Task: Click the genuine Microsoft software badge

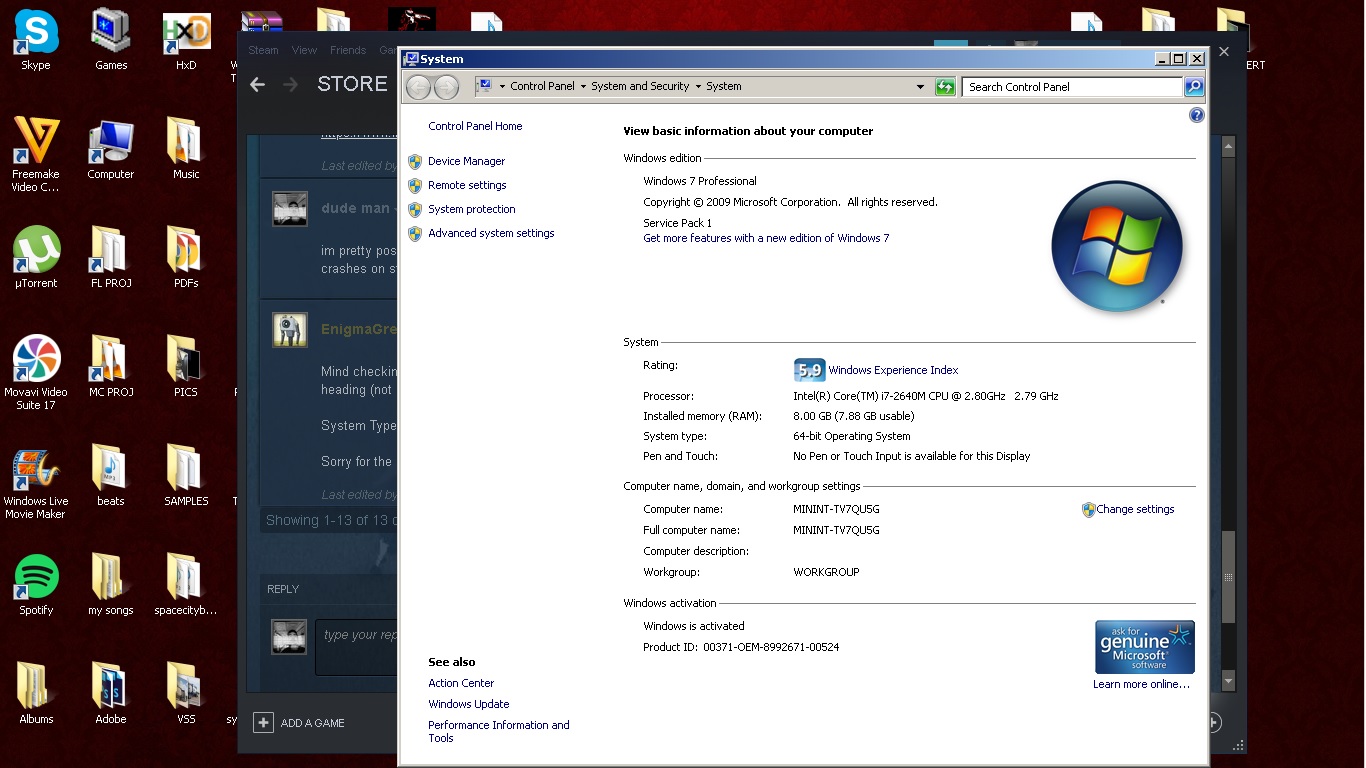Action: click(1145, 647)
